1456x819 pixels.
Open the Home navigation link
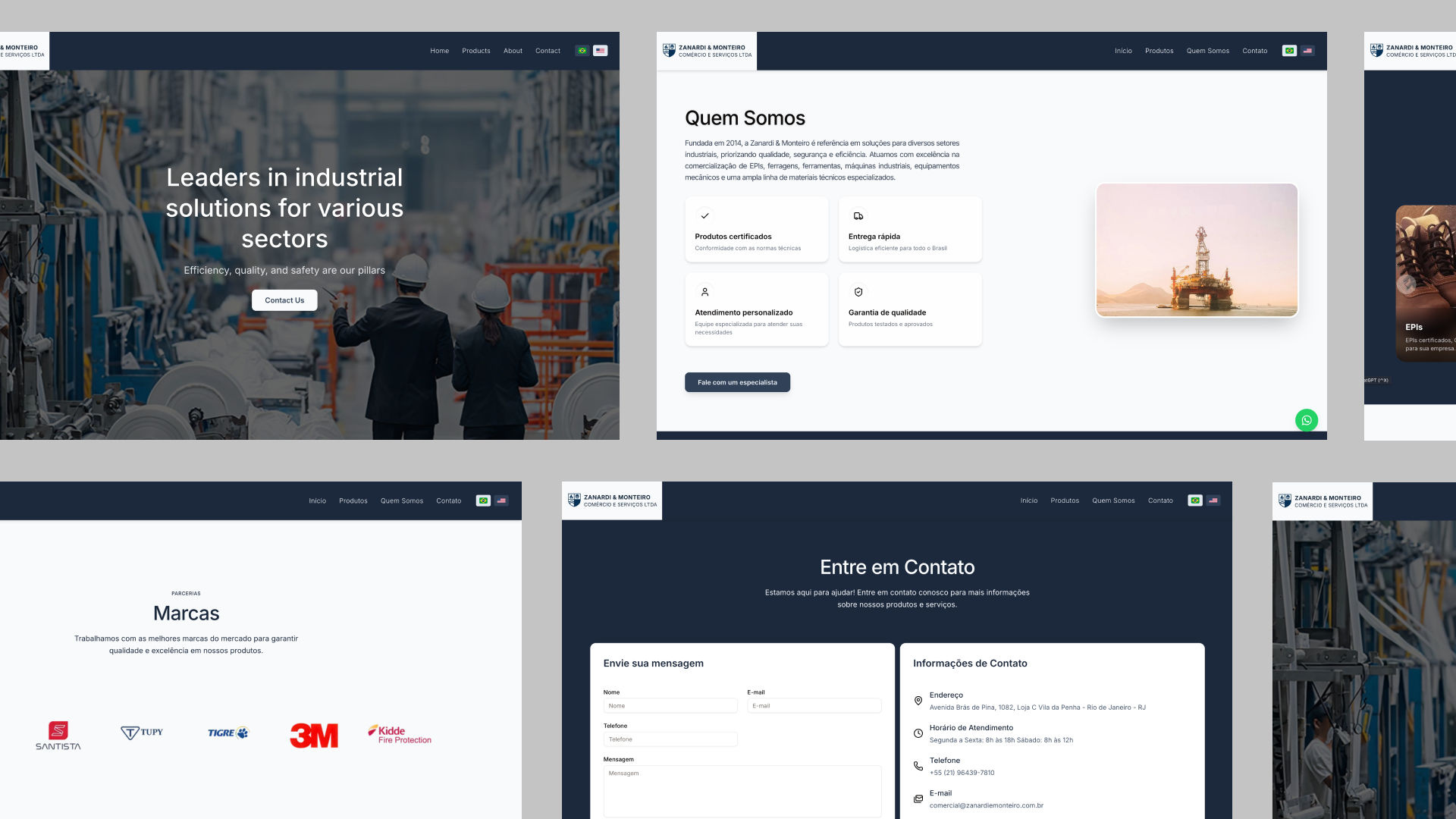pos(439,51)
